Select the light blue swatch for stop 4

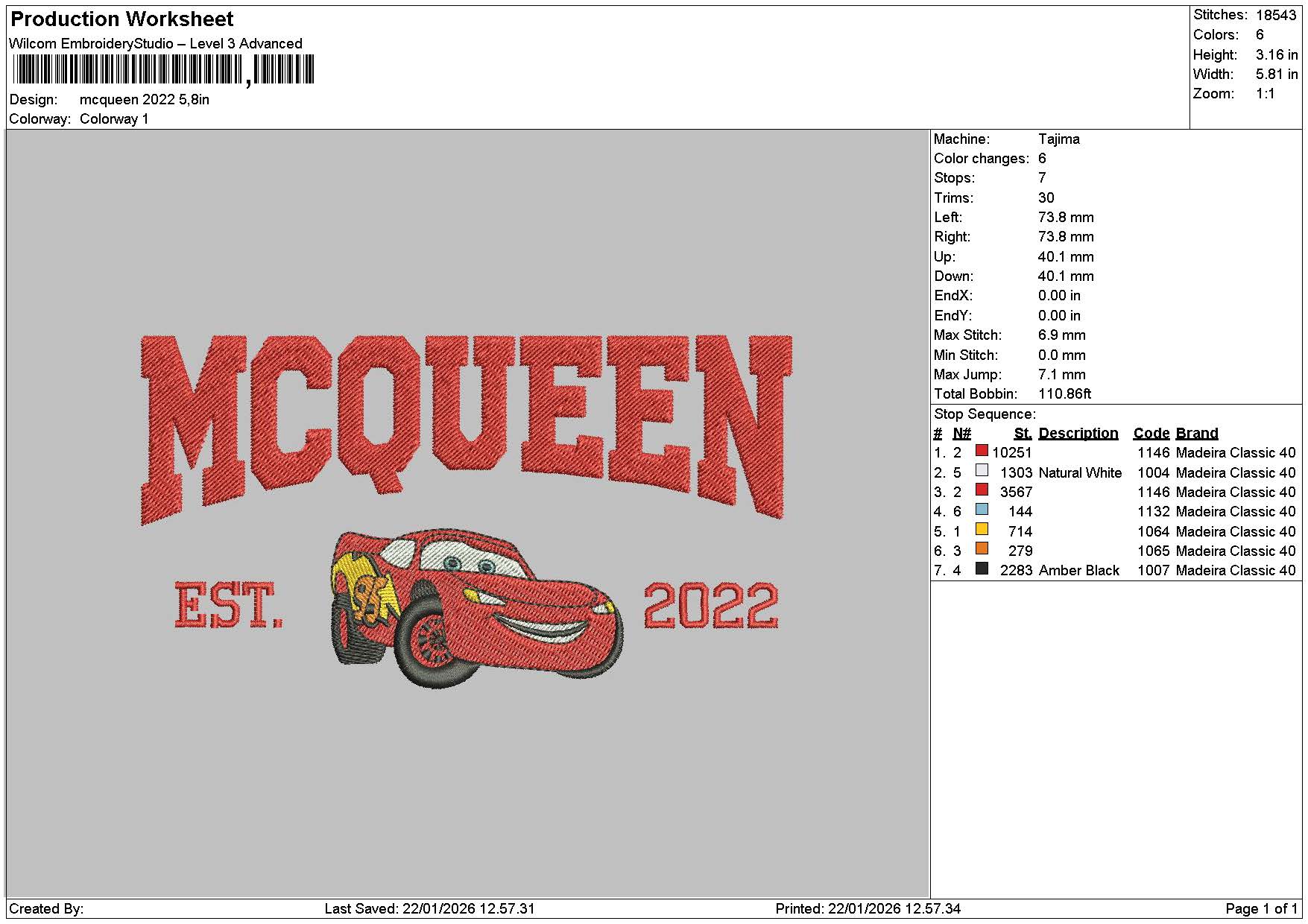tap(982, 510)
